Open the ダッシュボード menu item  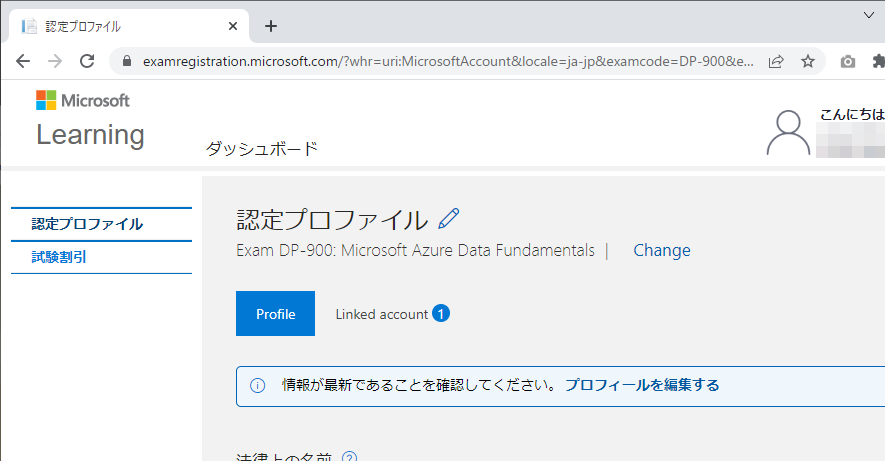click(262, 149)
